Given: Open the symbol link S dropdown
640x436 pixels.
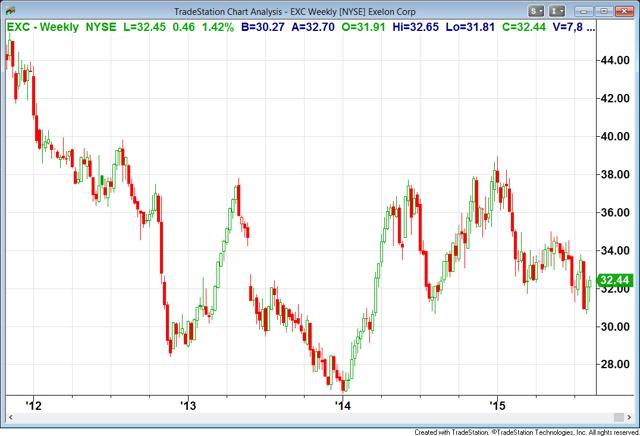Looking at the screenshot, I should (x=536, y=11).
